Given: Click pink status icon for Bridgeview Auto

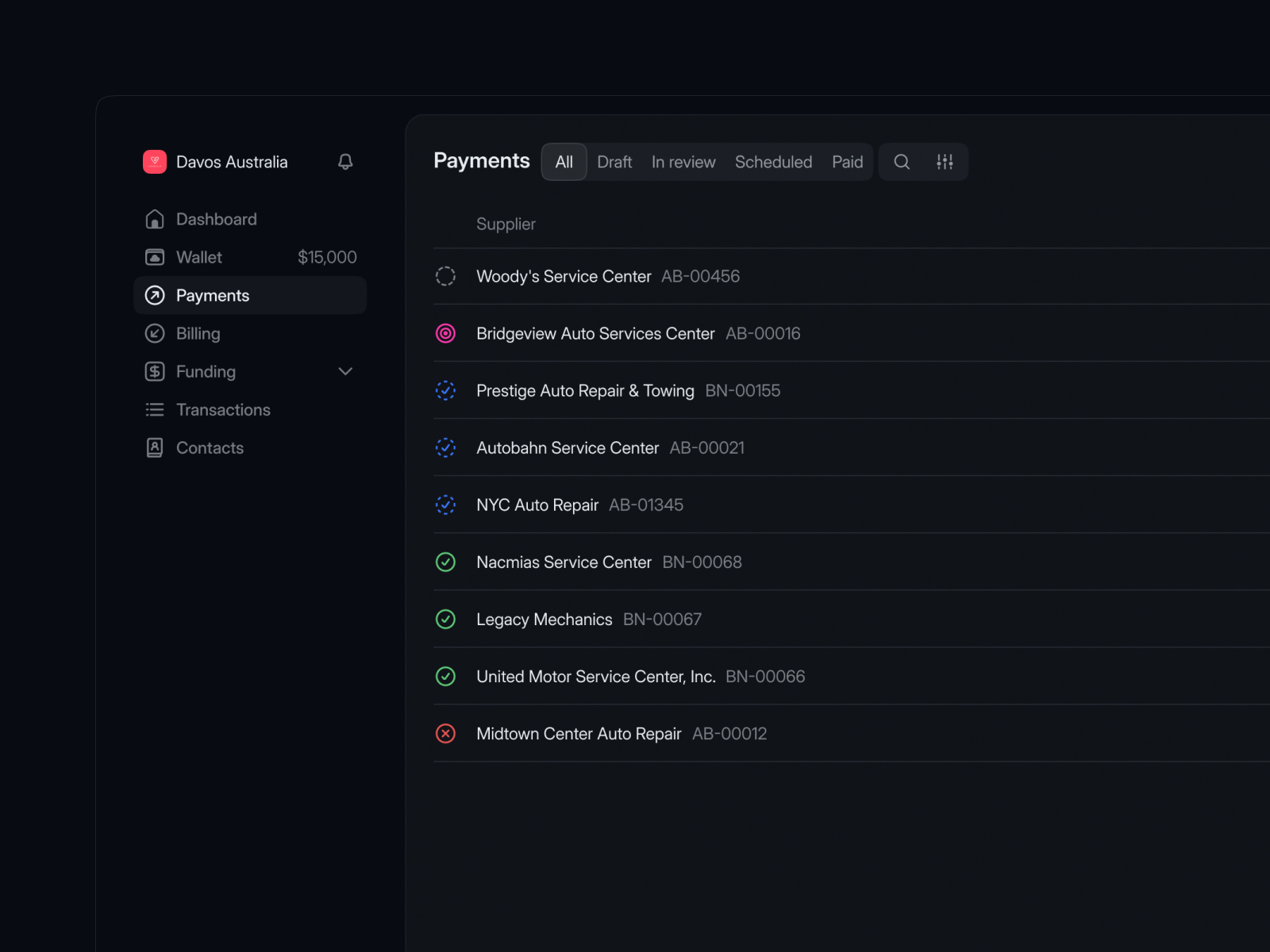Looking at the screenshot, I should (x=446, y=333).
